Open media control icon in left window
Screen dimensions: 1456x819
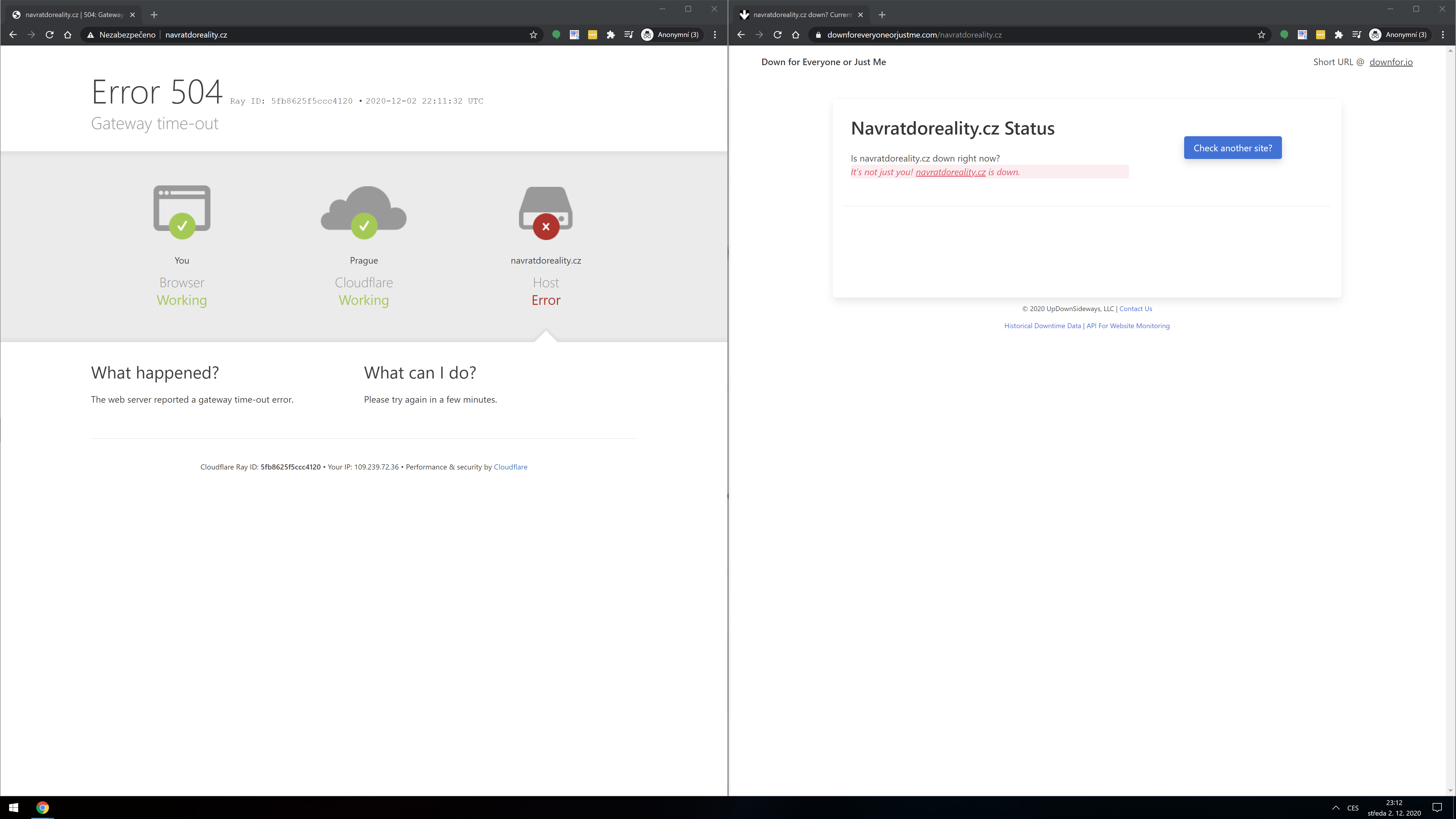click(628, 34)
